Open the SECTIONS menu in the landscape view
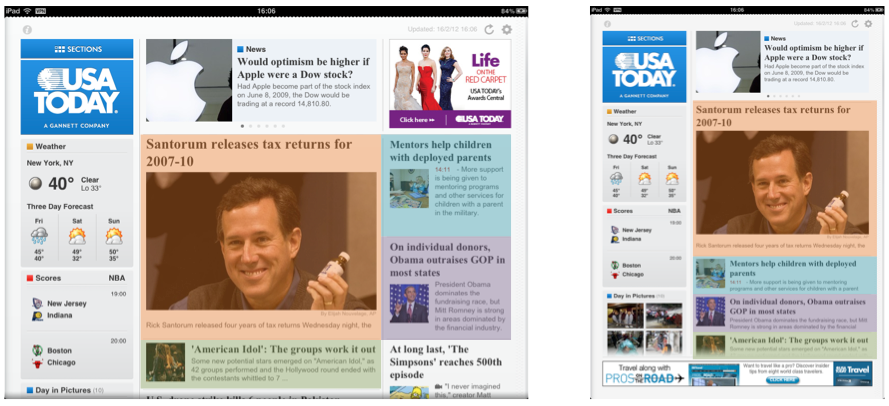This screenshot has width=889, height=406. pos(77,49)
